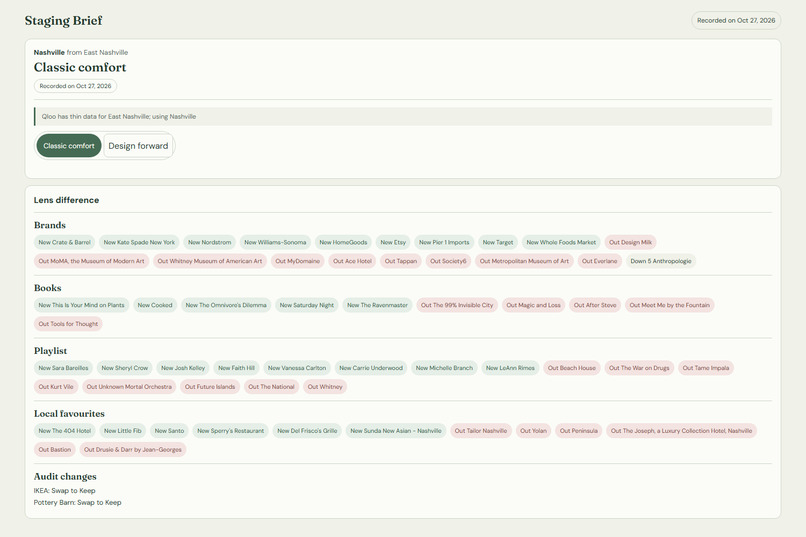Click the Qloo thin data notice
806x537 pixels.
[403, 117]
